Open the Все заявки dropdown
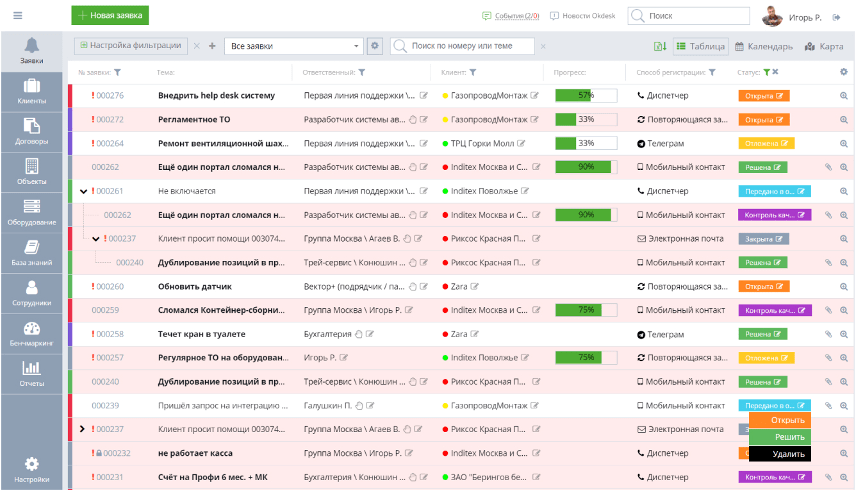The height and width of the screenshot is (491, 856). tap(294, 46)
